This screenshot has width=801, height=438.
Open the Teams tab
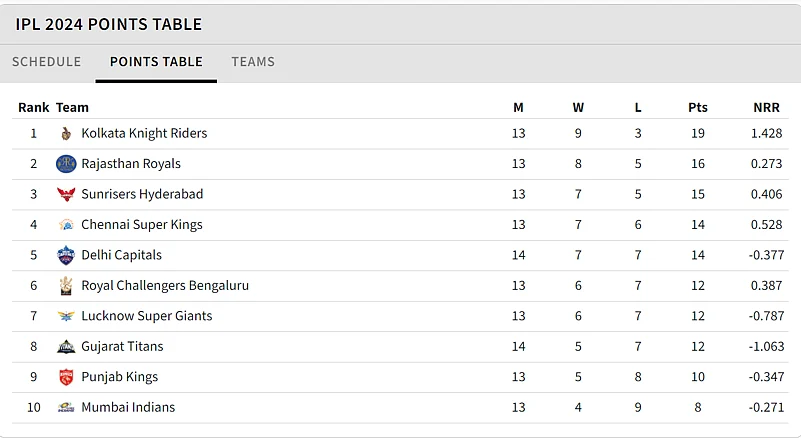pyautogui.click(x=253, y=62)
